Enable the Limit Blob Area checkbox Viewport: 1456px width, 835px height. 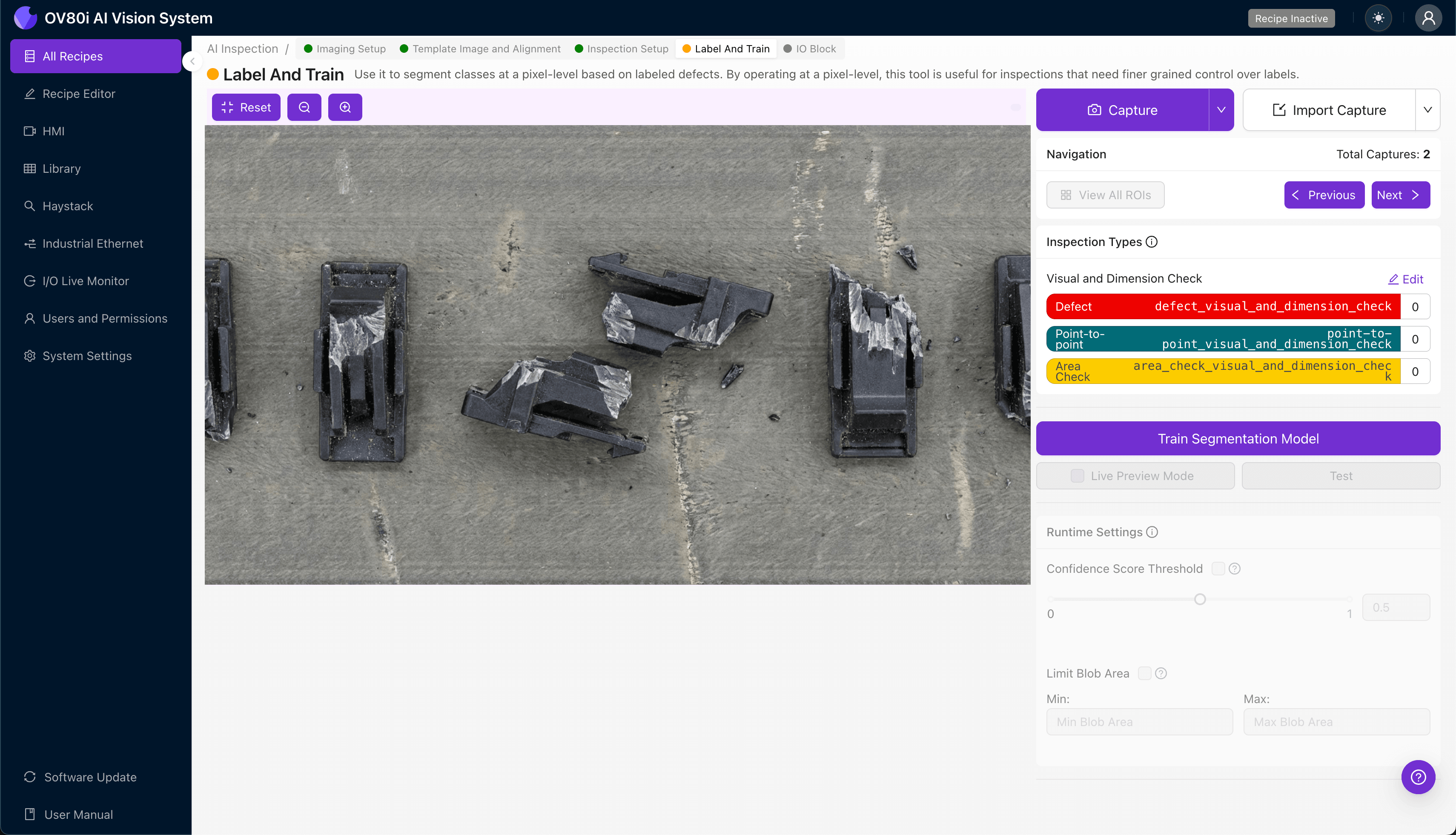1144,673
